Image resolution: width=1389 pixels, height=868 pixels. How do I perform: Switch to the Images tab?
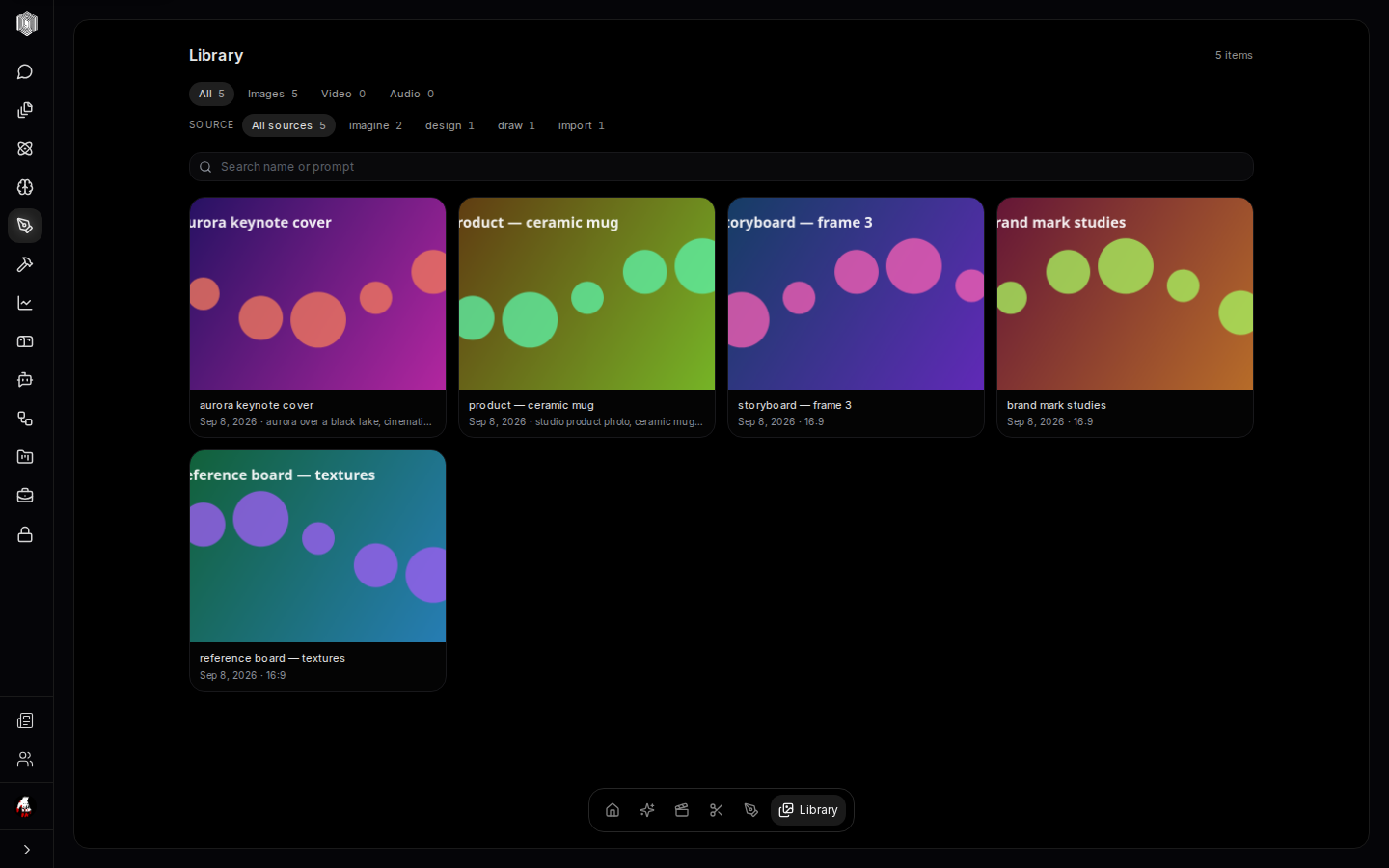tap(273, 94)
